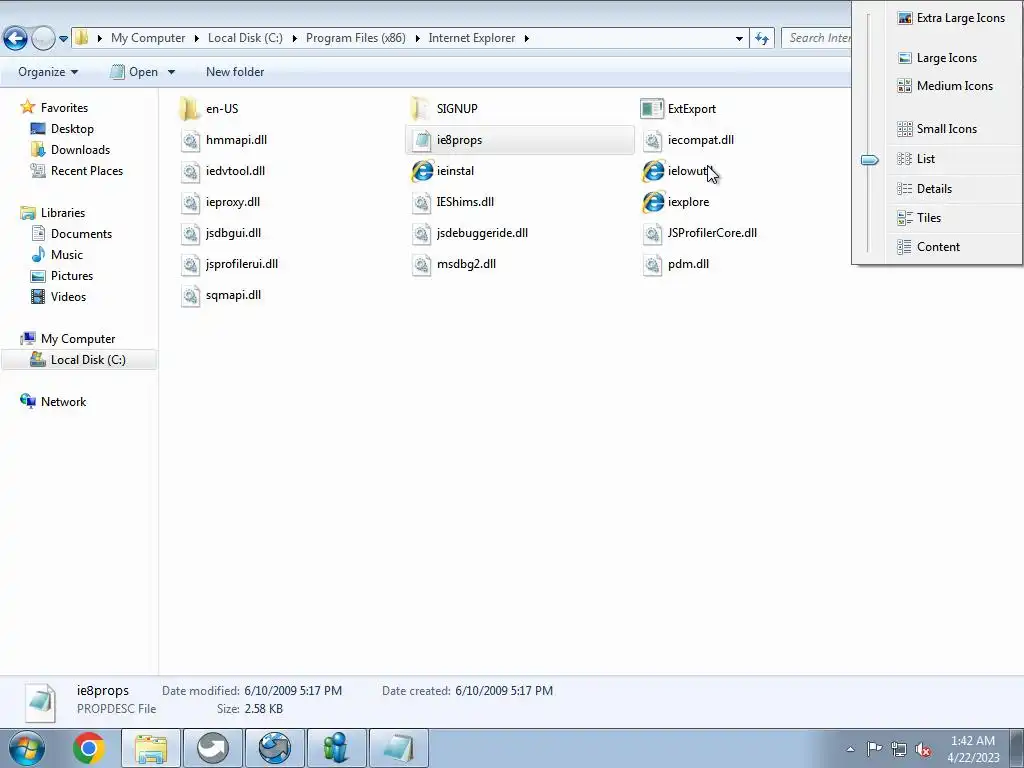Show hidden tray icons arrow
This screenshot has width=1024, height=768.
click(850, 750)
